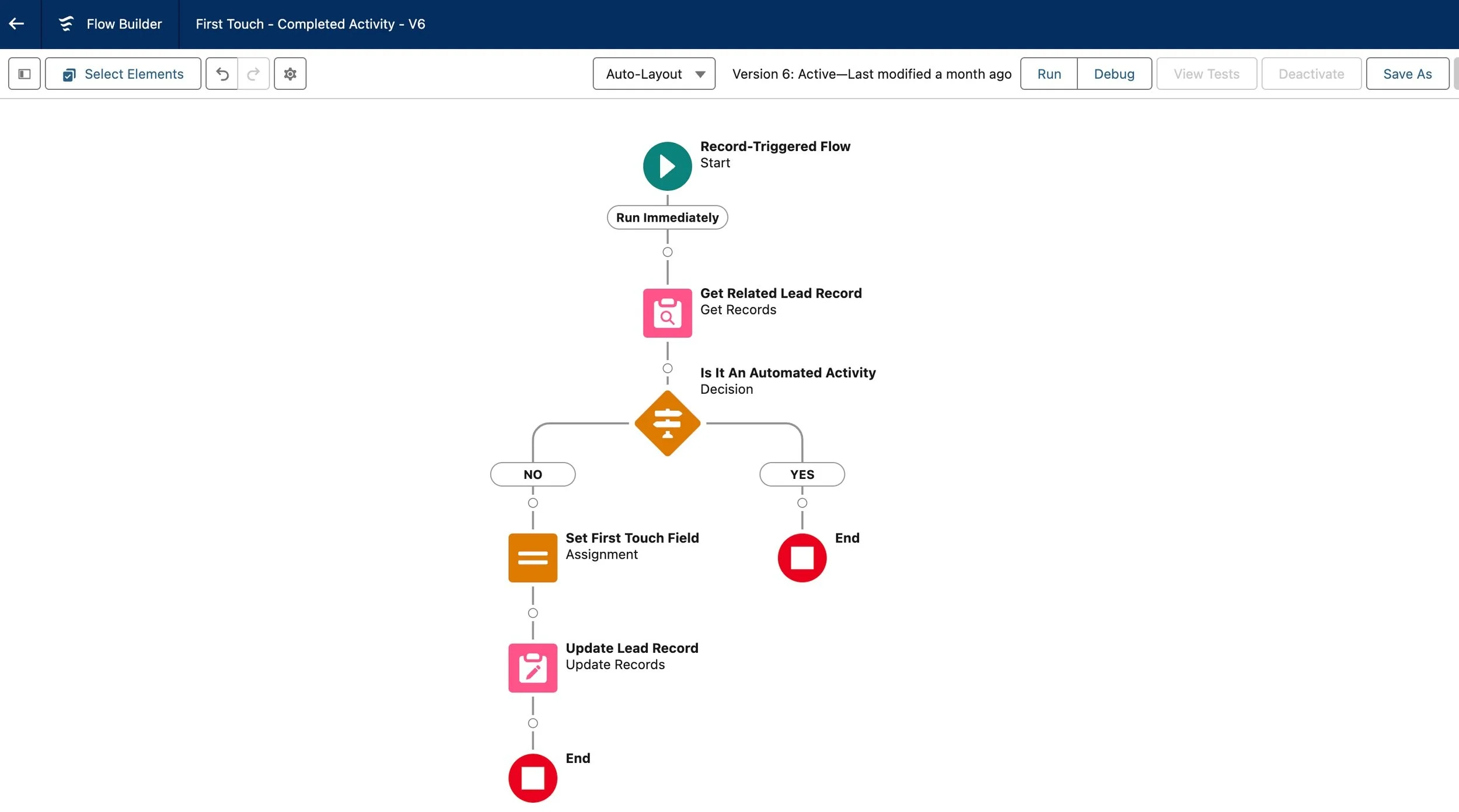1459x812 pixels.
Task: Toggle the left panel visibility
Action: click(24, 73)
